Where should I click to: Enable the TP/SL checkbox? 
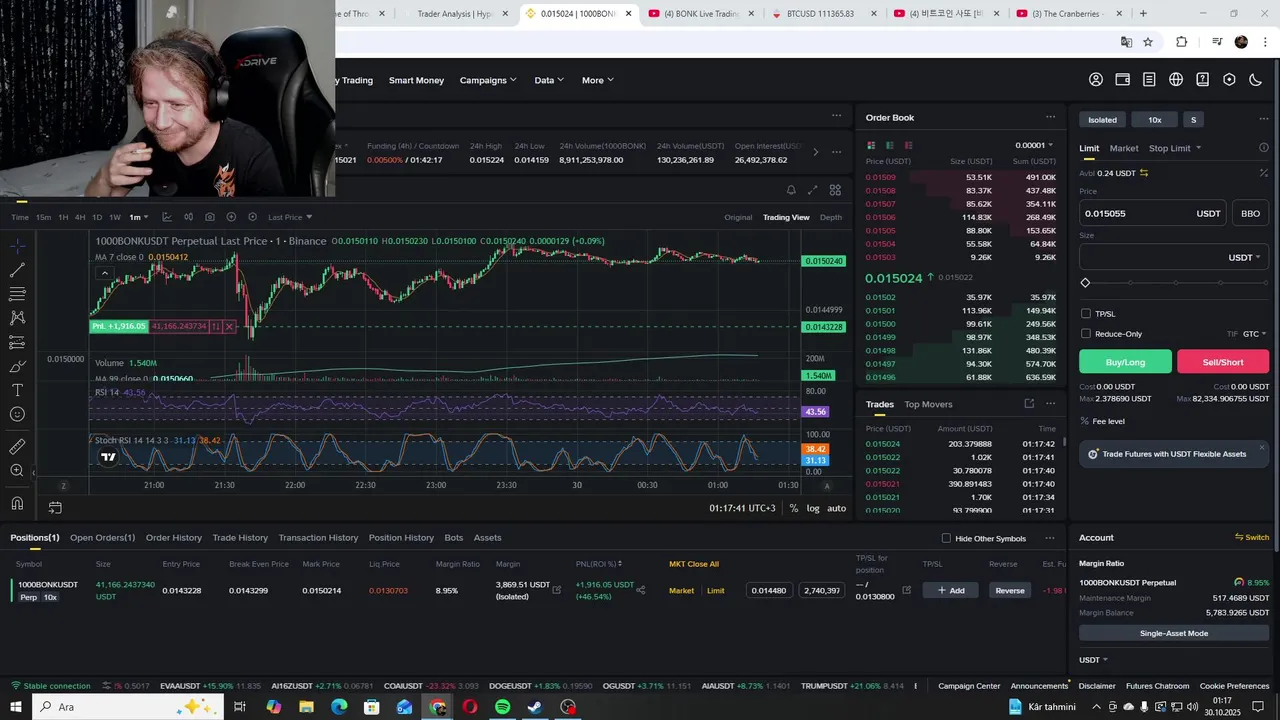(1086, 314)
